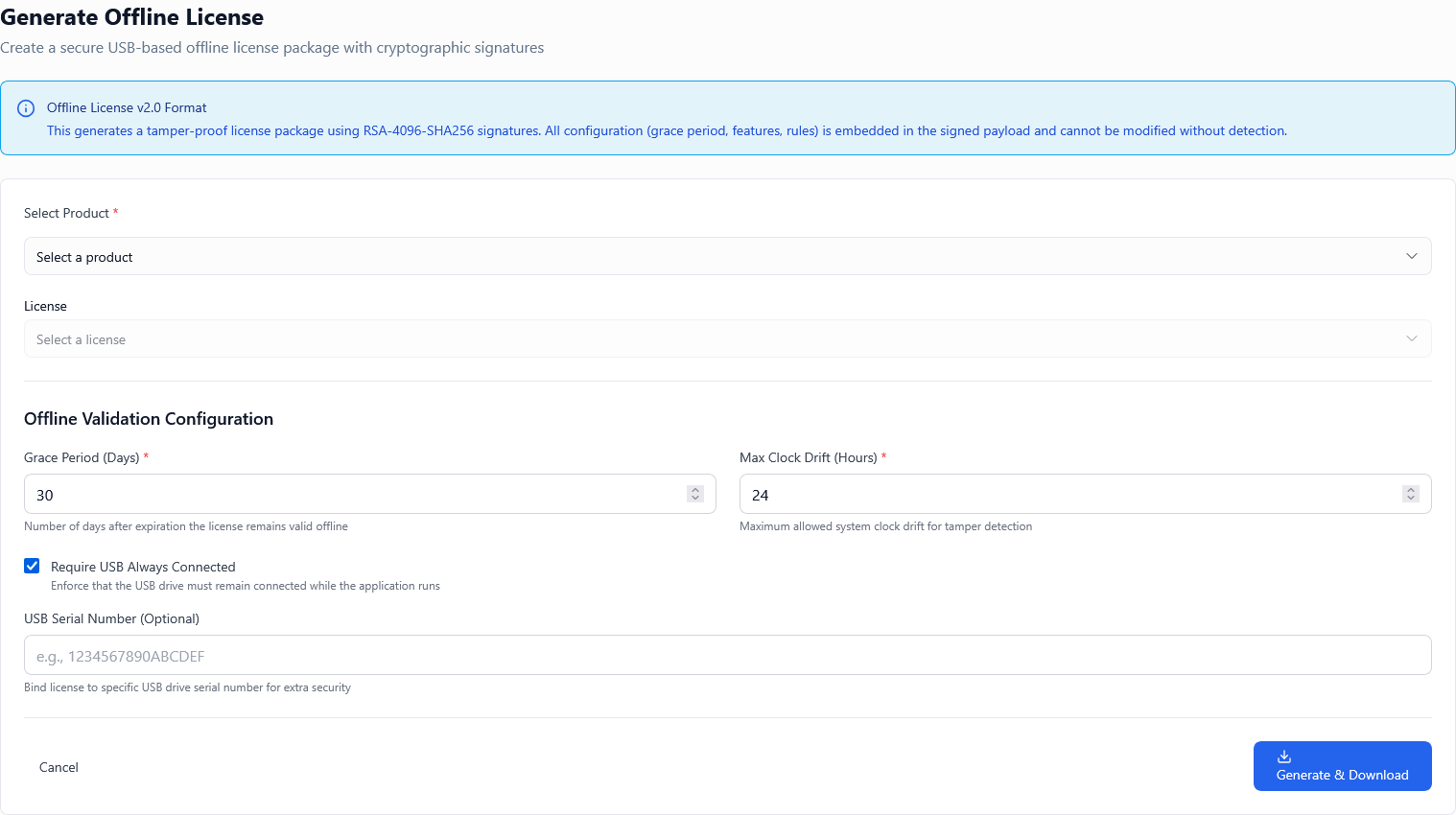Click the info icon in the banner
The height and width of the screenshot is (815, 1456).
click(26, 108)
